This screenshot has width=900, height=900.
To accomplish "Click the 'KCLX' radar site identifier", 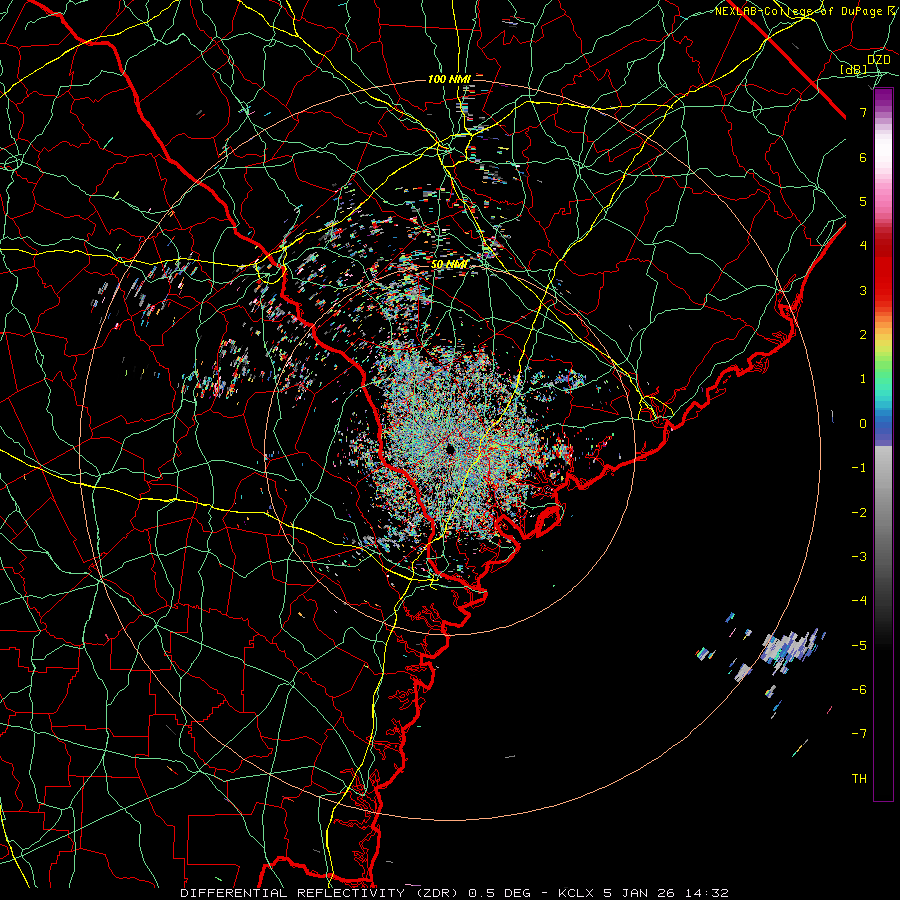I will coord(578,893).
